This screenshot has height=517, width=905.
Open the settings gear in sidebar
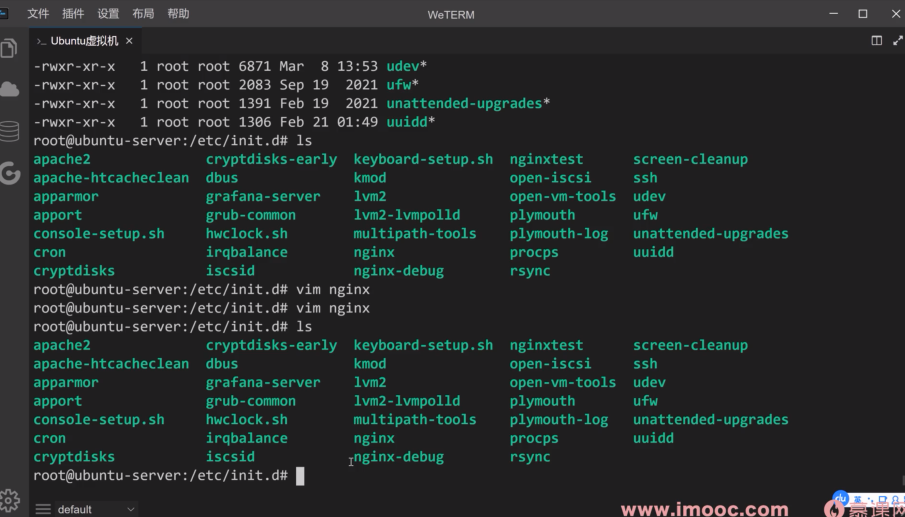click(9, 500)
